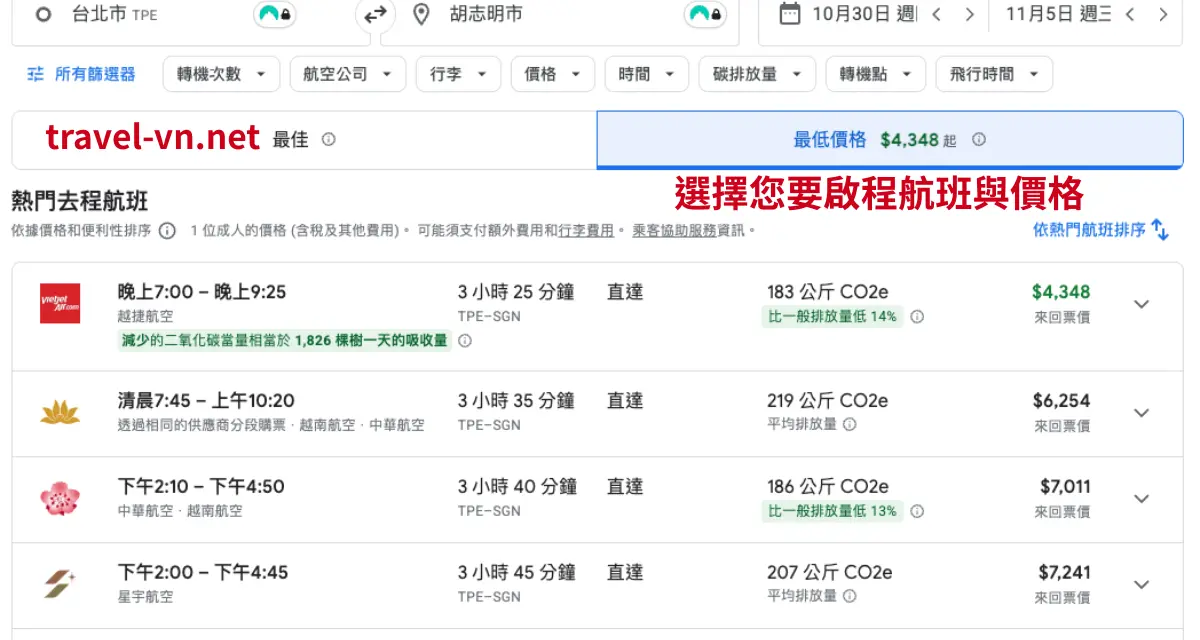Go to previous day for return 11月5日

(1129, 14)
